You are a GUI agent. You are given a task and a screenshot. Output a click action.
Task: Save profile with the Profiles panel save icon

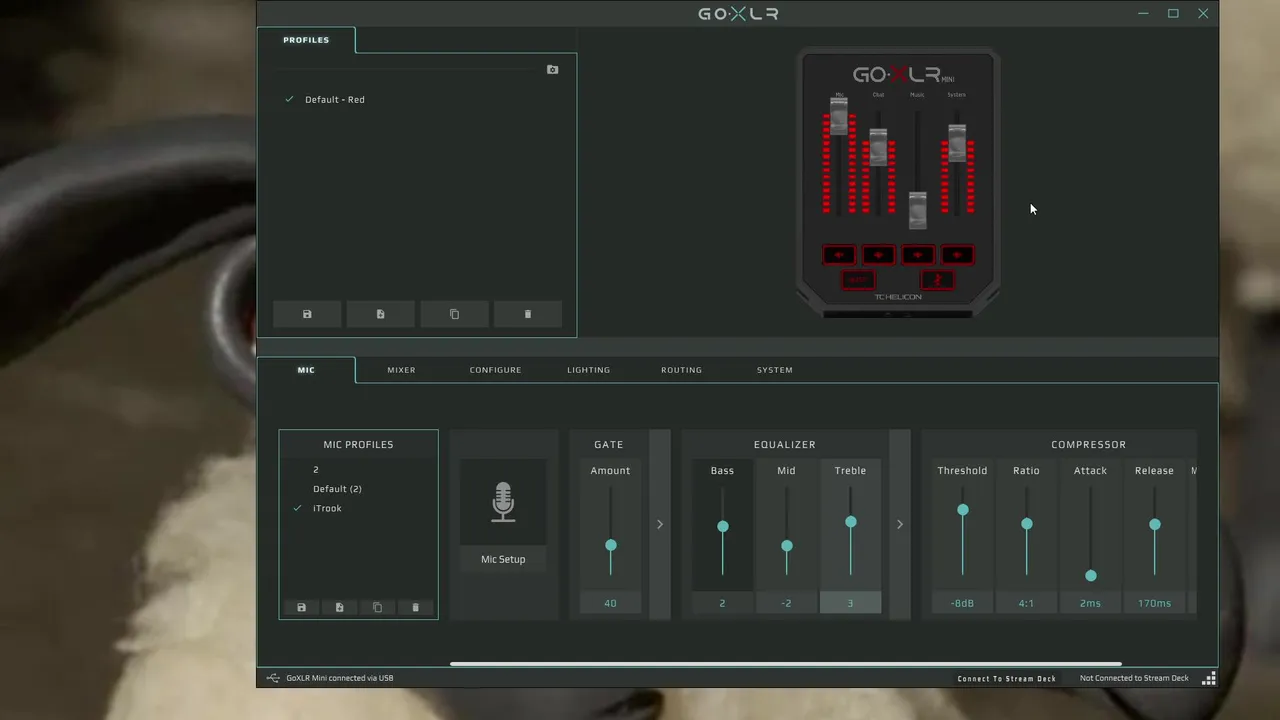[307, 314]
